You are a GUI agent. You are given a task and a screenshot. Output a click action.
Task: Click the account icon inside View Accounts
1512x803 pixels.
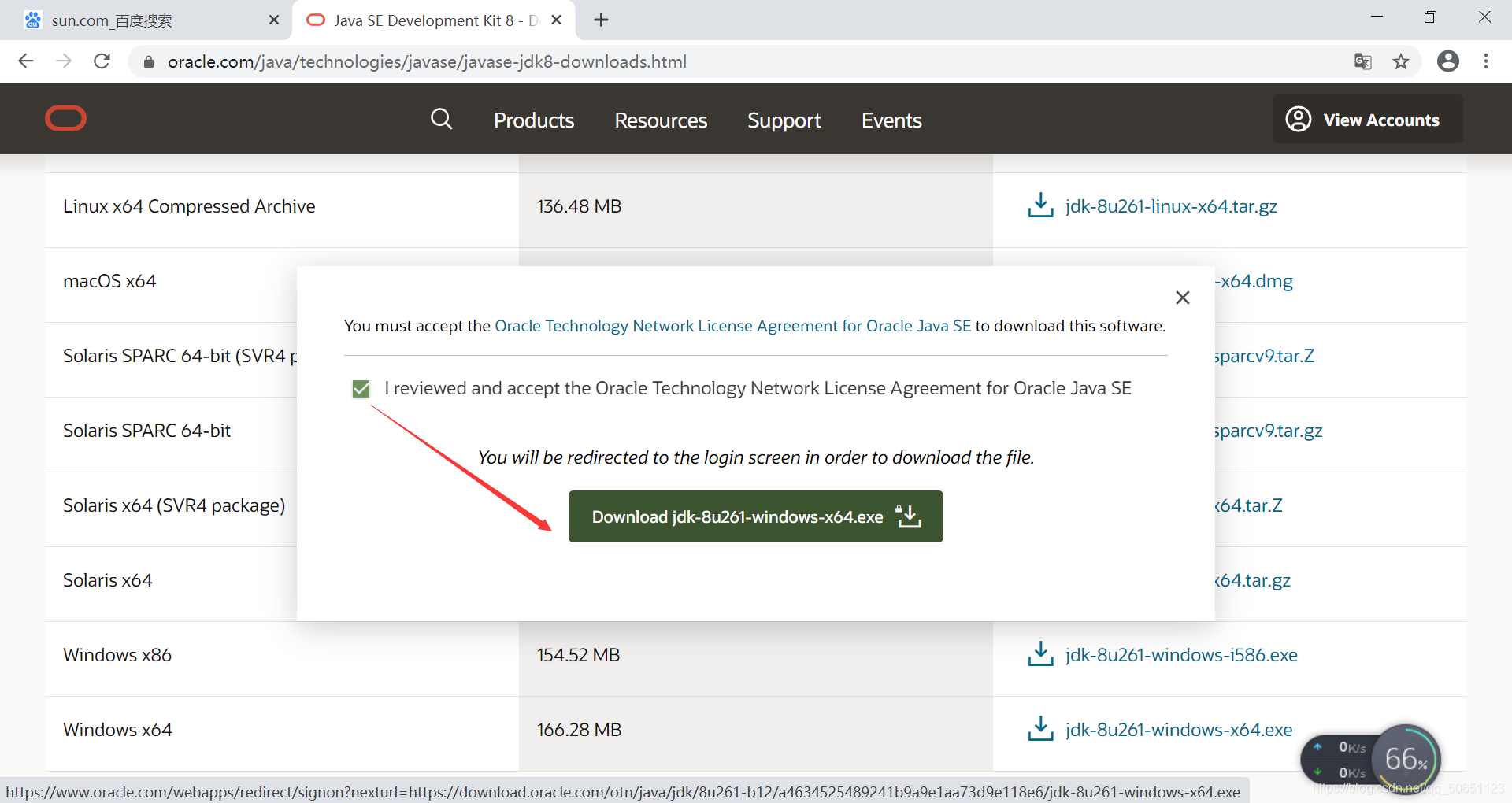(x=1299, y=119)
